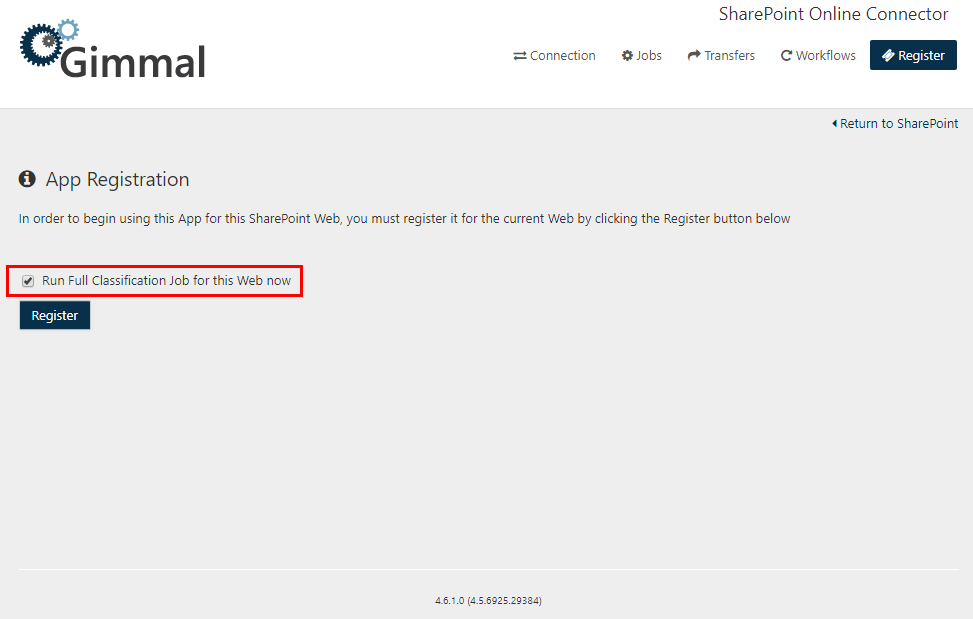Click the Jobs gear icon

[x=627, y=56]
